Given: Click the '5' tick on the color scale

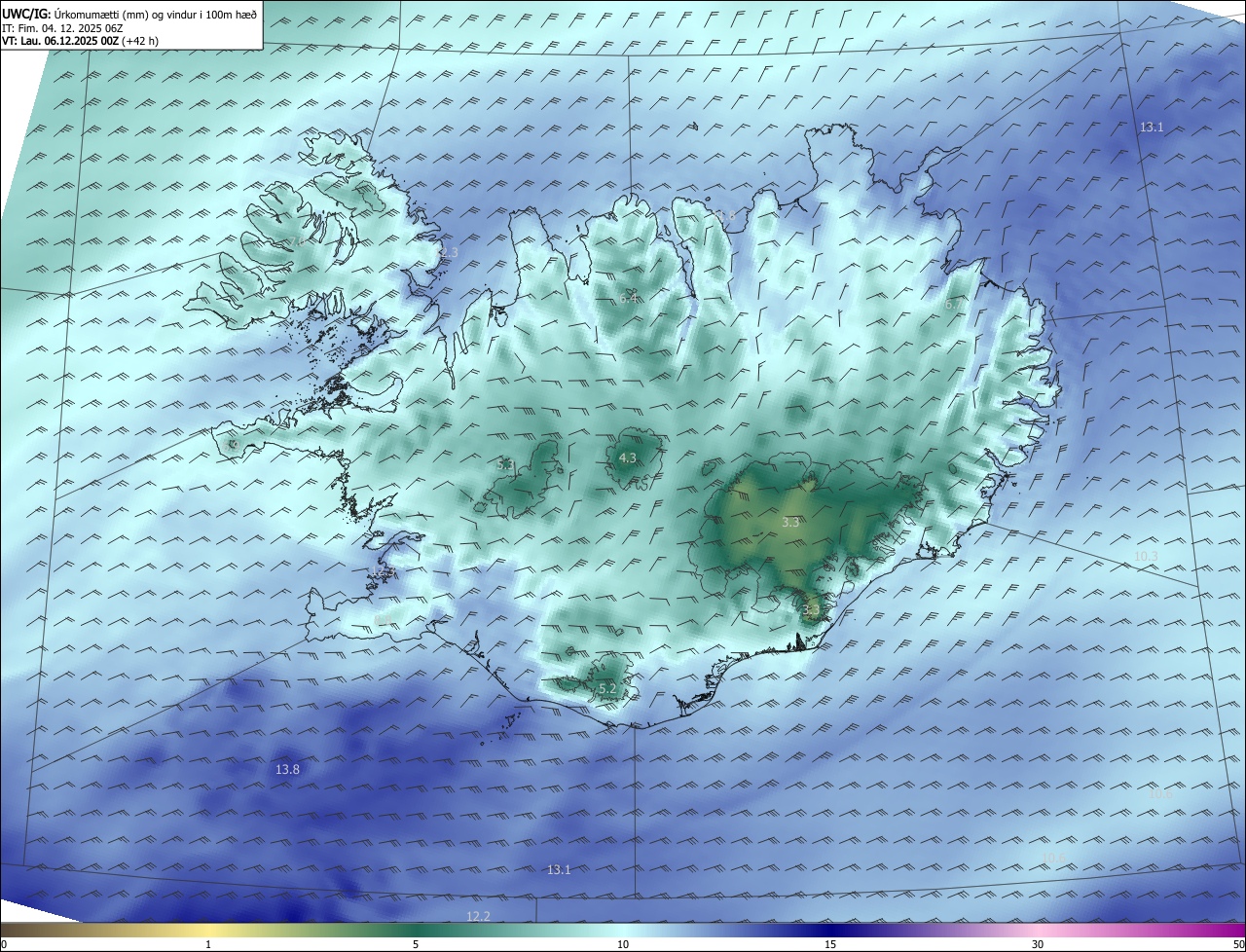Looking at the screenshot, I should (416, 944).
